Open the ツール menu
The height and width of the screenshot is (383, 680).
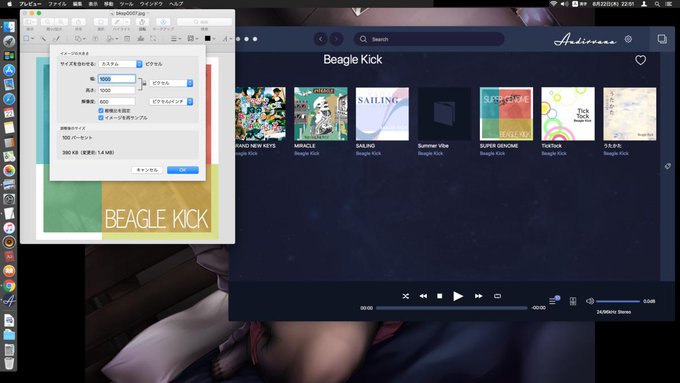tap(126, 4)
